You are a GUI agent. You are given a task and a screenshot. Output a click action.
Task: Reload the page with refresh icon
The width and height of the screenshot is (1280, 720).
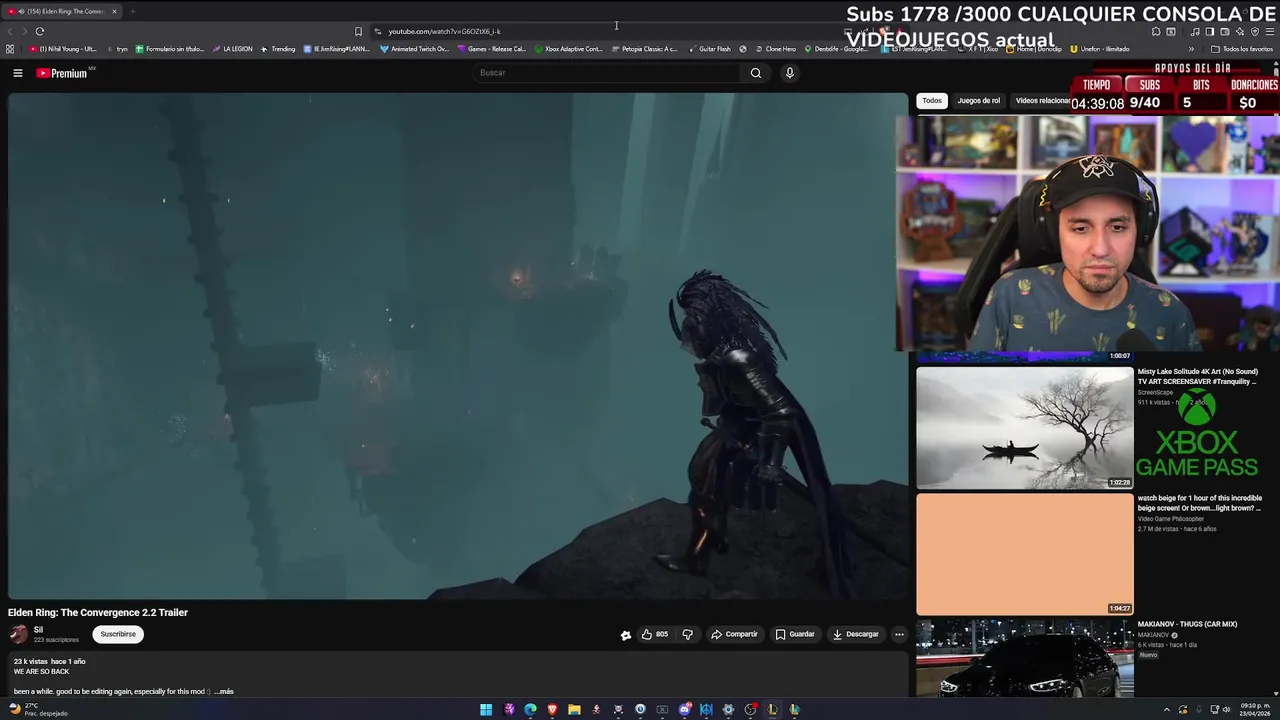pos(40,31)
